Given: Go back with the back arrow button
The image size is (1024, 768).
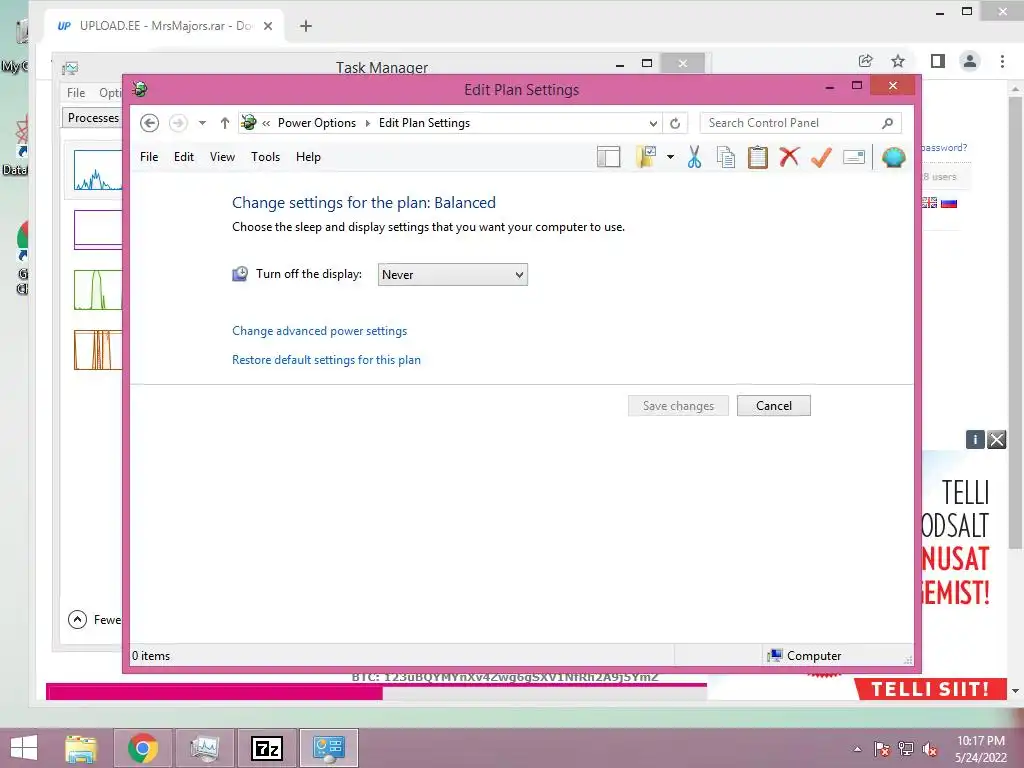Looking at the screenshot, I should tap(150, 123).
